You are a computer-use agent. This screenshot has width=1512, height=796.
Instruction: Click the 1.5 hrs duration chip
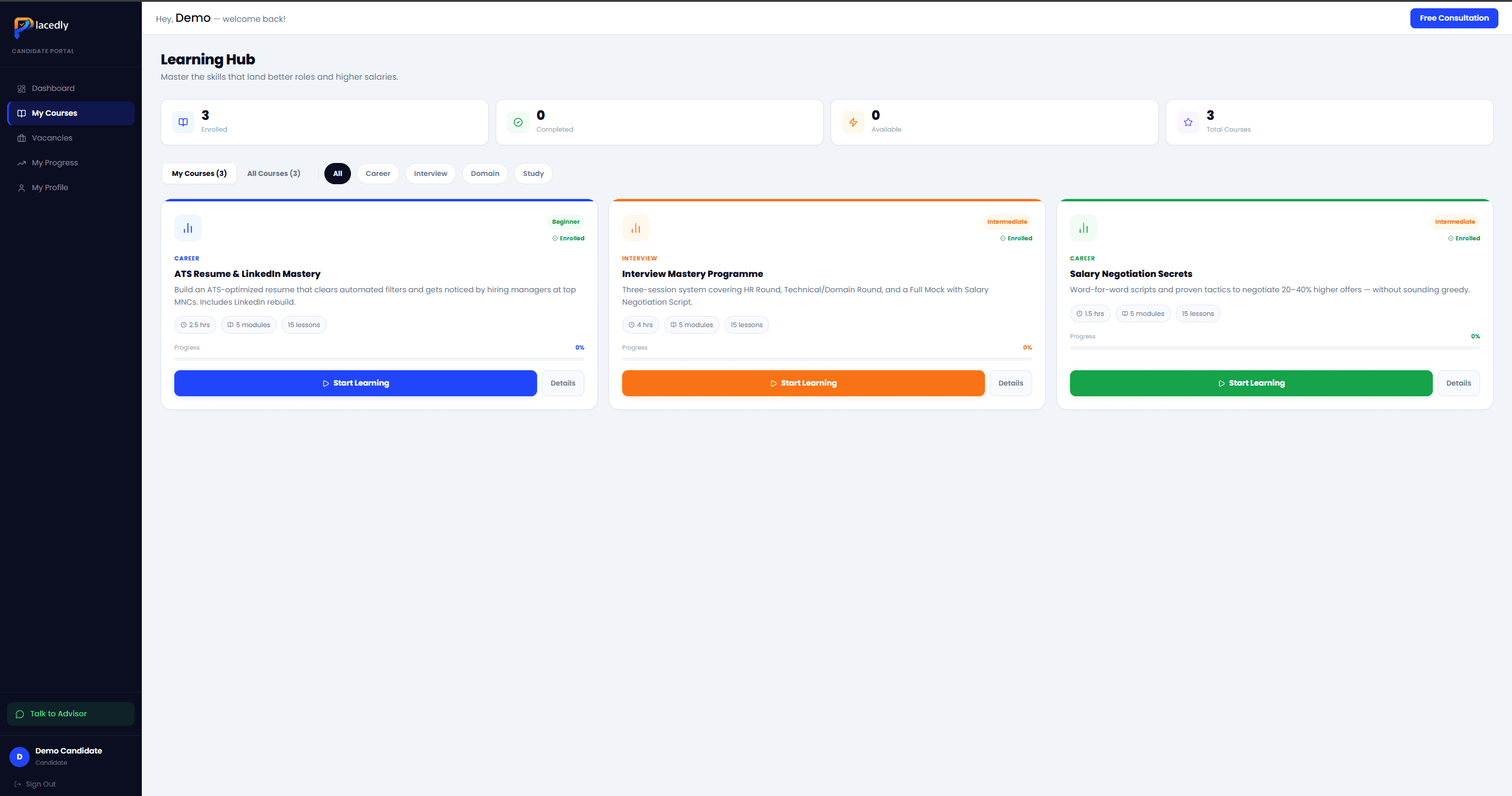(x=1091, y=314)
